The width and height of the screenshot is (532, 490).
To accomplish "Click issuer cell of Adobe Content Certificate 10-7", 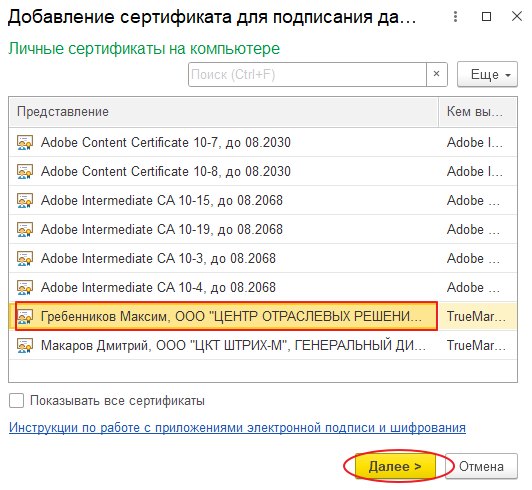I will tap(477, 142).
